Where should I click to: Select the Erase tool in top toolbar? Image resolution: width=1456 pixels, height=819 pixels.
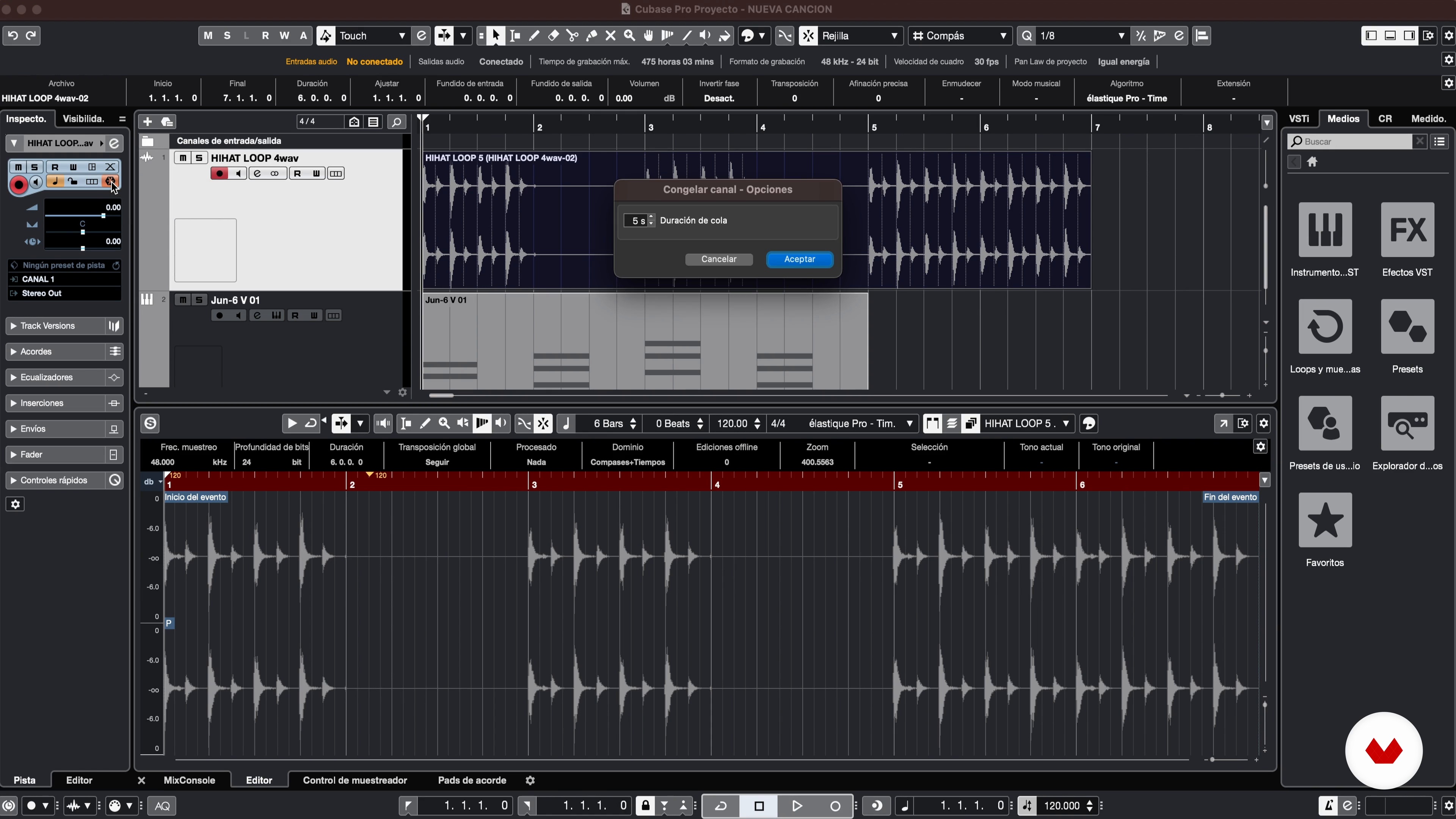pos(553,36)
